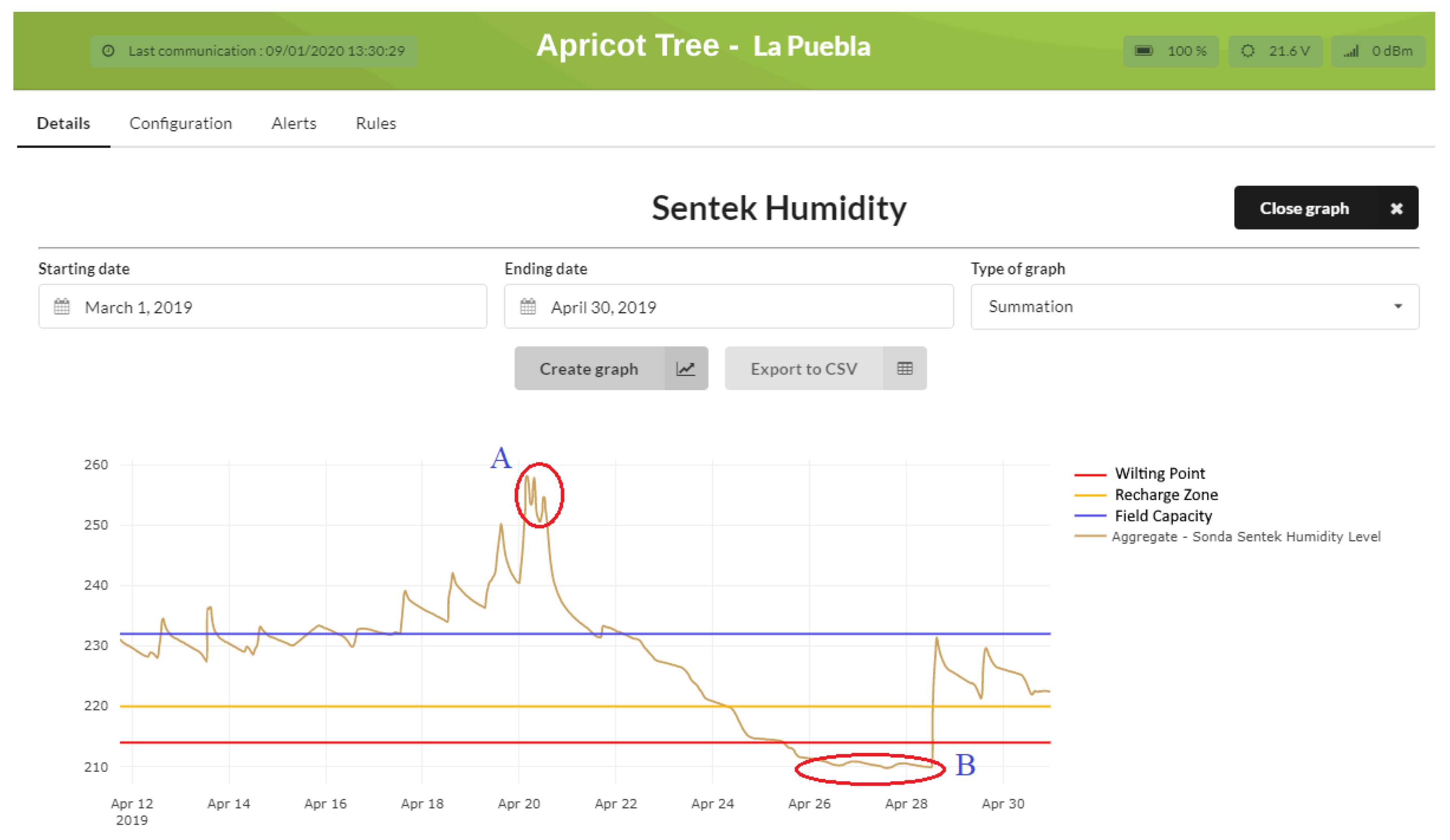The image size is (1450, 840).
Task: Click Export to CSV button
Action: coord(826,368)
